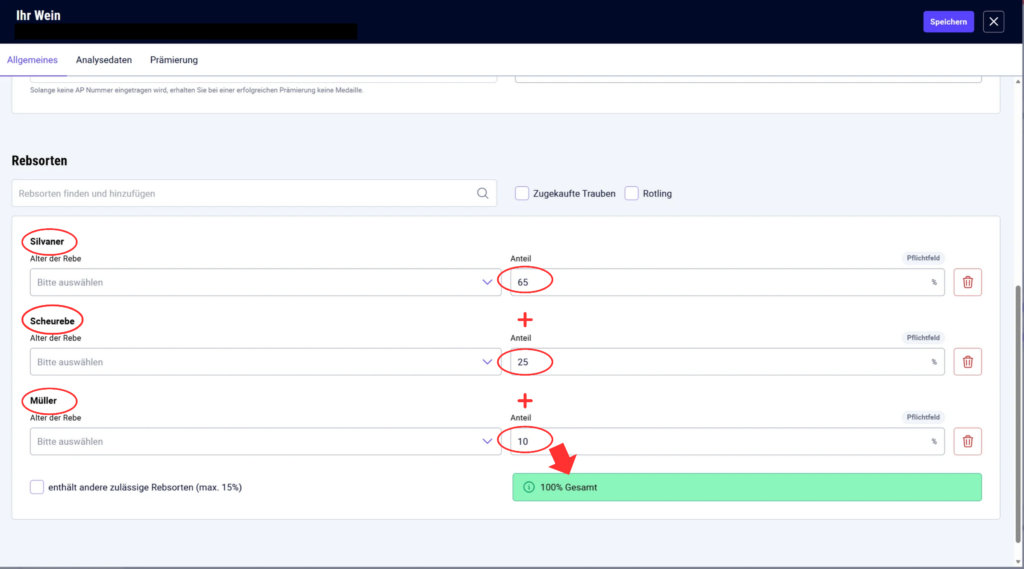Save with the Speichern button
The height and width of the screenshot is (569, 1024).
[x=948, y=22]
